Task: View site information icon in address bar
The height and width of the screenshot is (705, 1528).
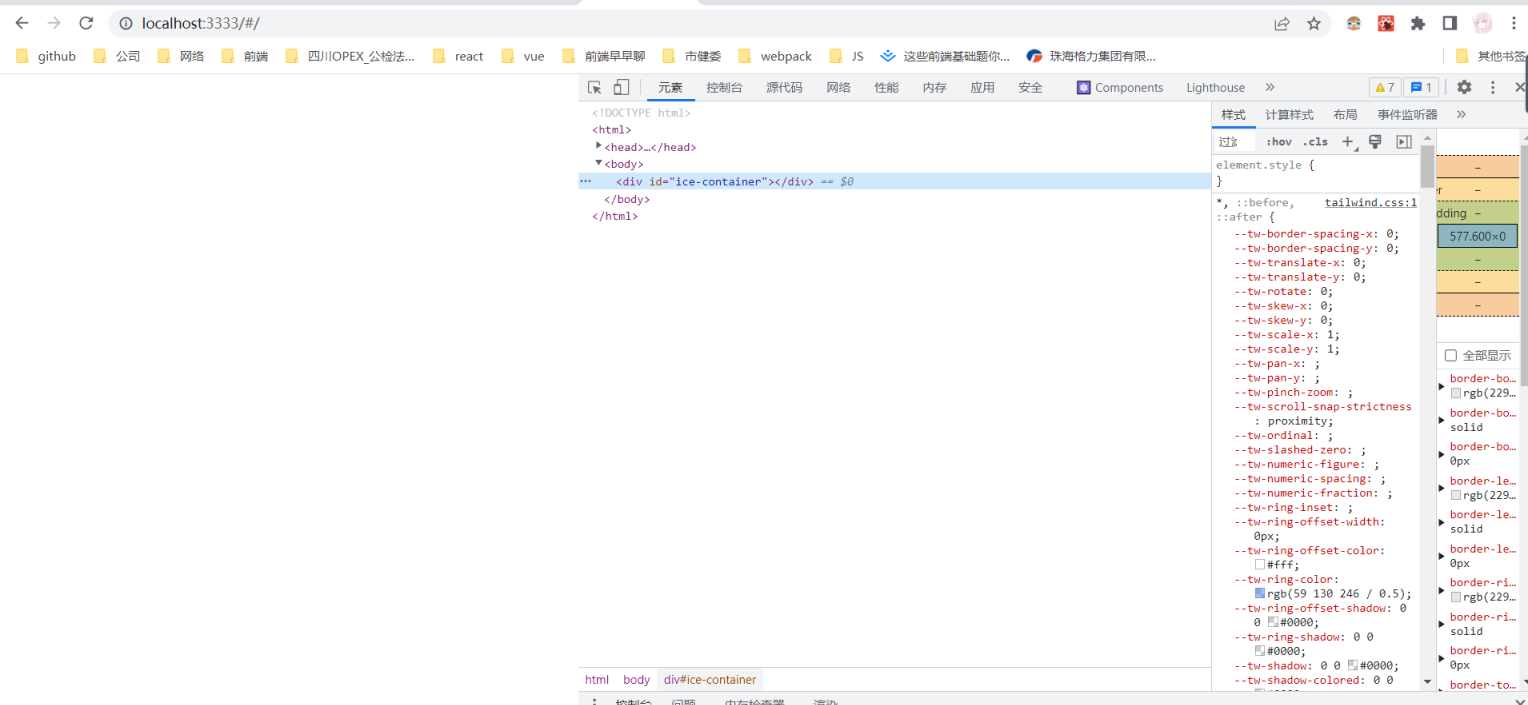Action: pyautogui.click(x=125, y=23)
